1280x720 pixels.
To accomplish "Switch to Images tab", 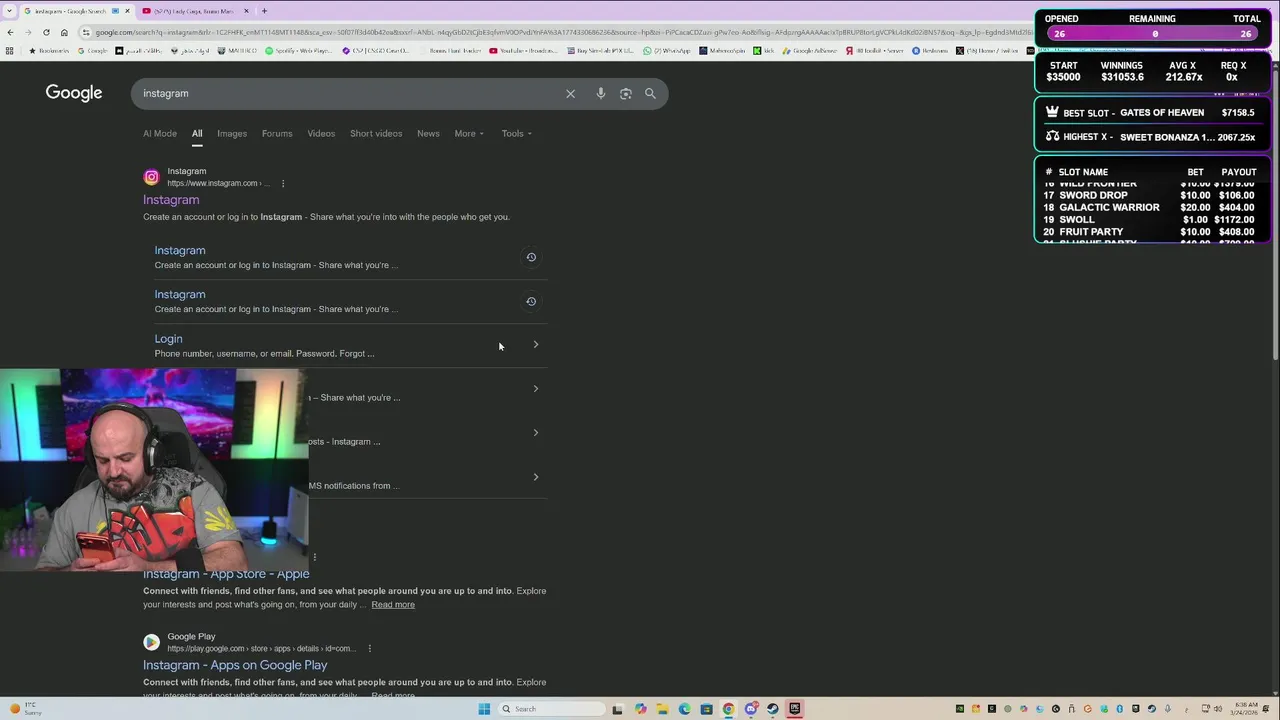I will tap(232, 134).
